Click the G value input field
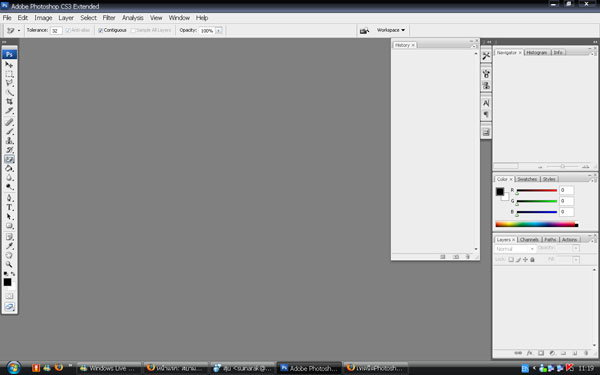 click(566, 201)
